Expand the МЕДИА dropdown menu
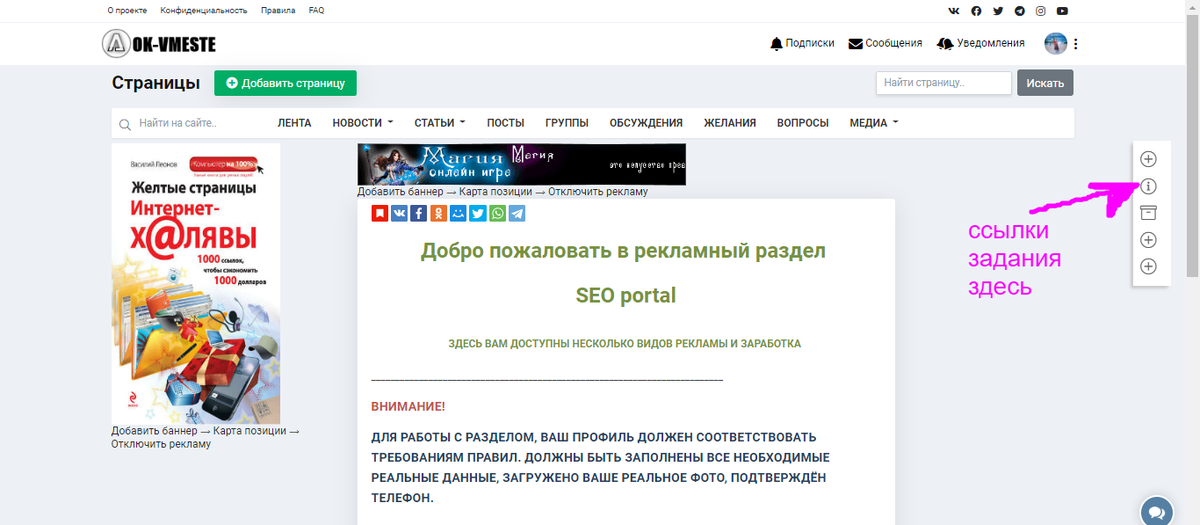This screenshot has width=1200, height=525. (x=874, y=123)
